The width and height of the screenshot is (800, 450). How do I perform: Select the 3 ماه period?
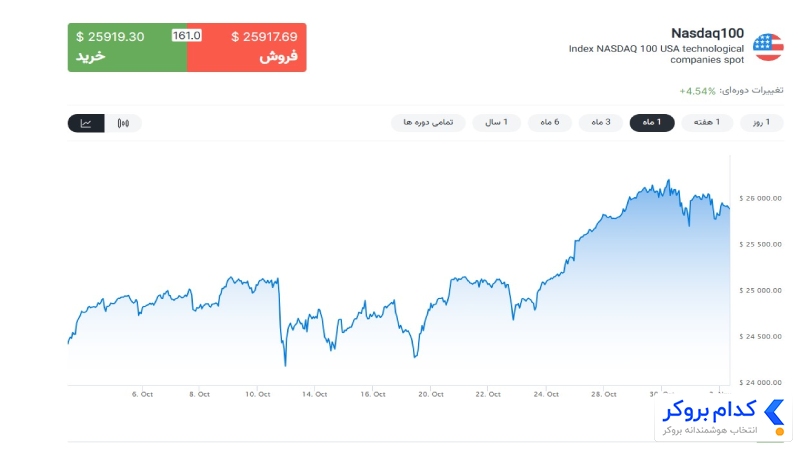601,122
